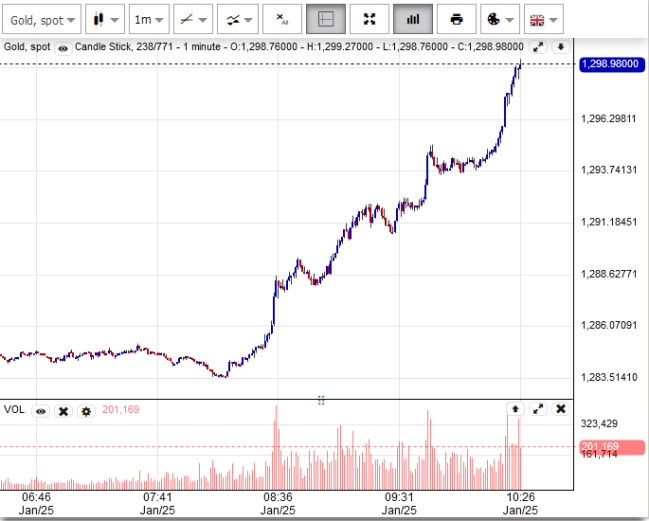Viewport: 649px width, 521px height.
Task: Maximize the main price chart pane
Action: (538, 47)
